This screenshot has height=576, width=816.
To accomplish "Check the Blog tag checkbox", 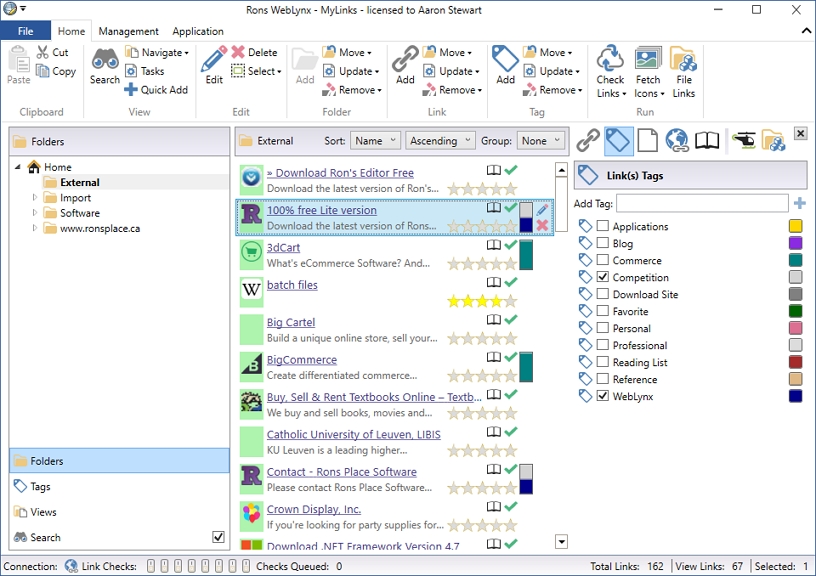I will (603, 243).
